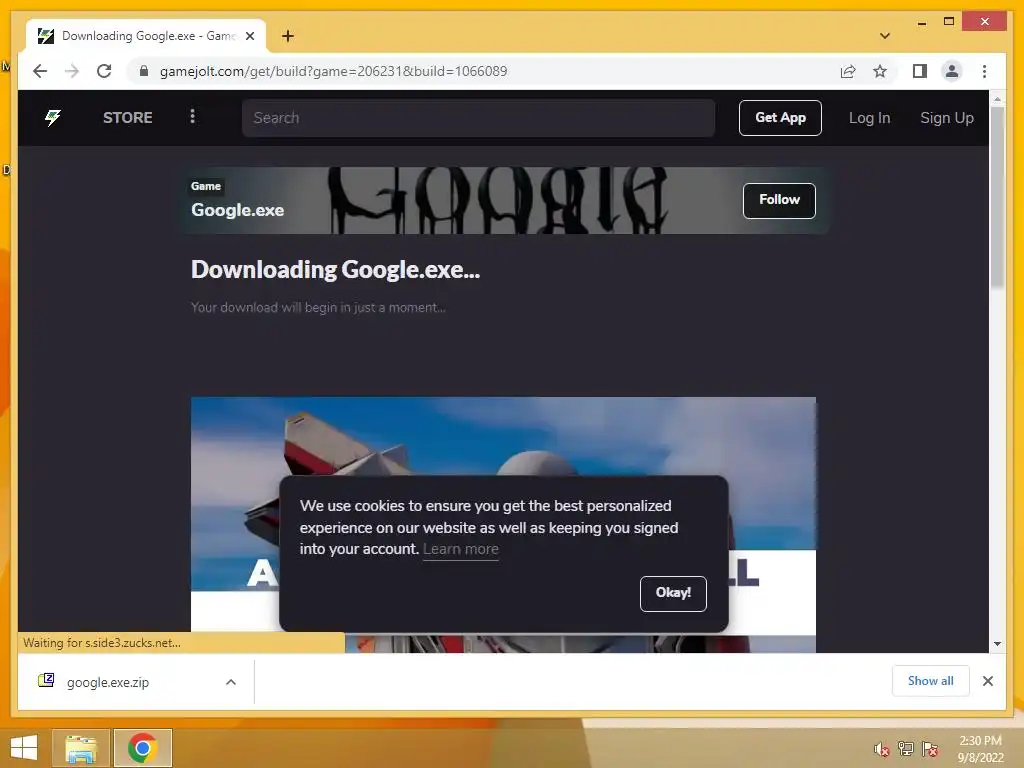Viewport: 1024px width, 768px height.
Task: Share this page using the share icon
Action: pyautogui.click(x=848, y=71)
